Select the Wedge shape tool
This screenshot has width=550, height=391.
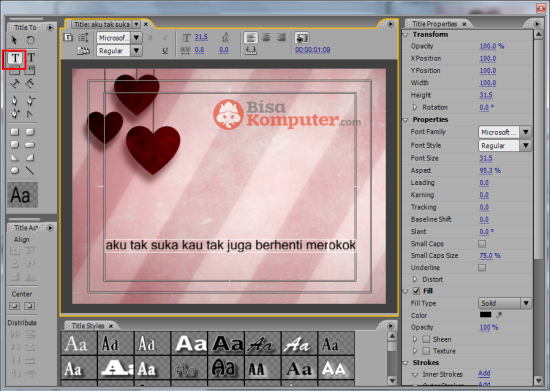tap(14, 158)
